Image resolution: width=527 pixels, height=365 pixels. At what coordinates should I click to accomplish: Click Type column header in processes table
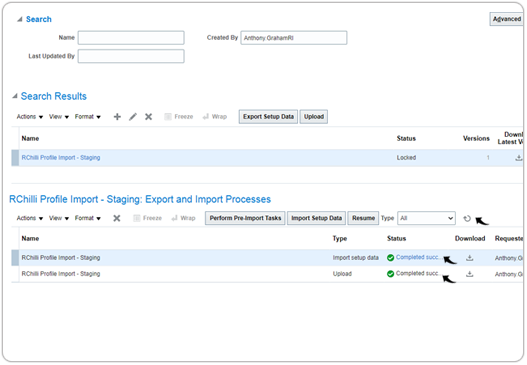coord(340,239)
